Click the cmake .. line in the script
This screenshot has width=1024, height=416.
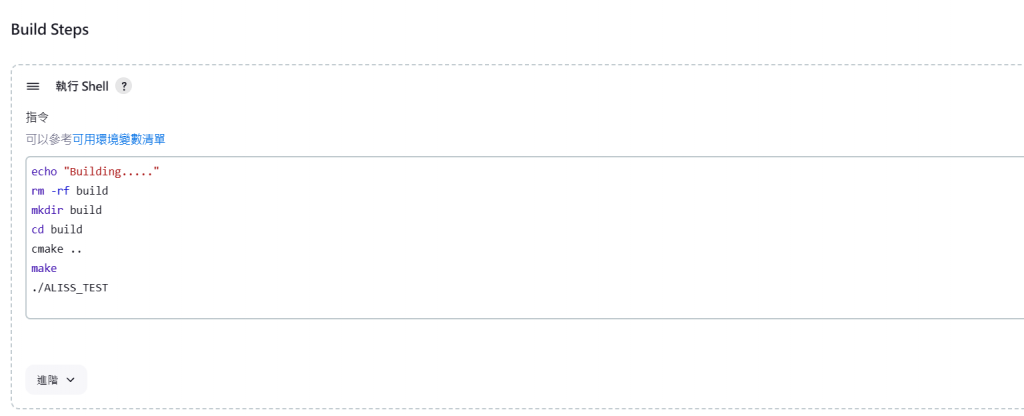click(57, 249)
